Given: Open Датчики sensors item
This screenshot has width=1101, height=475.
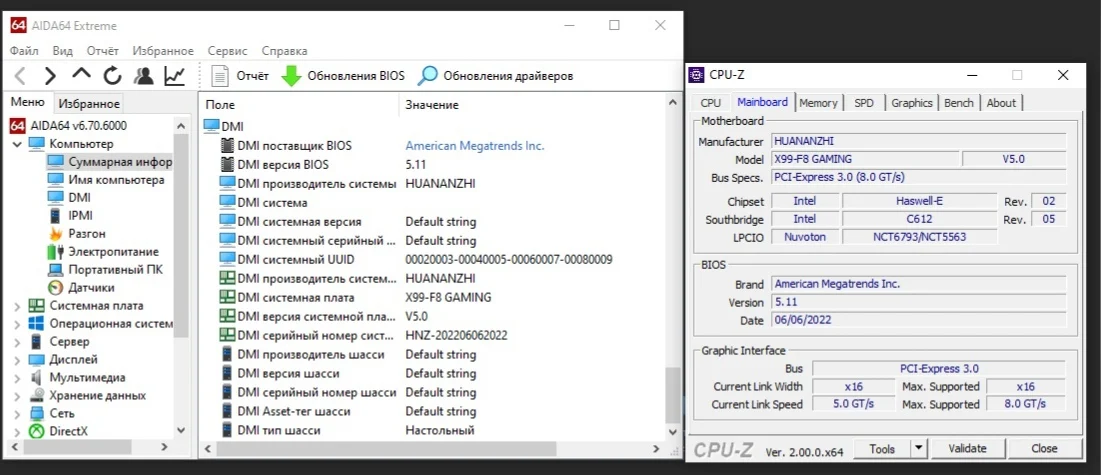Looking at the screenshot, I should (x=81, y=287).
